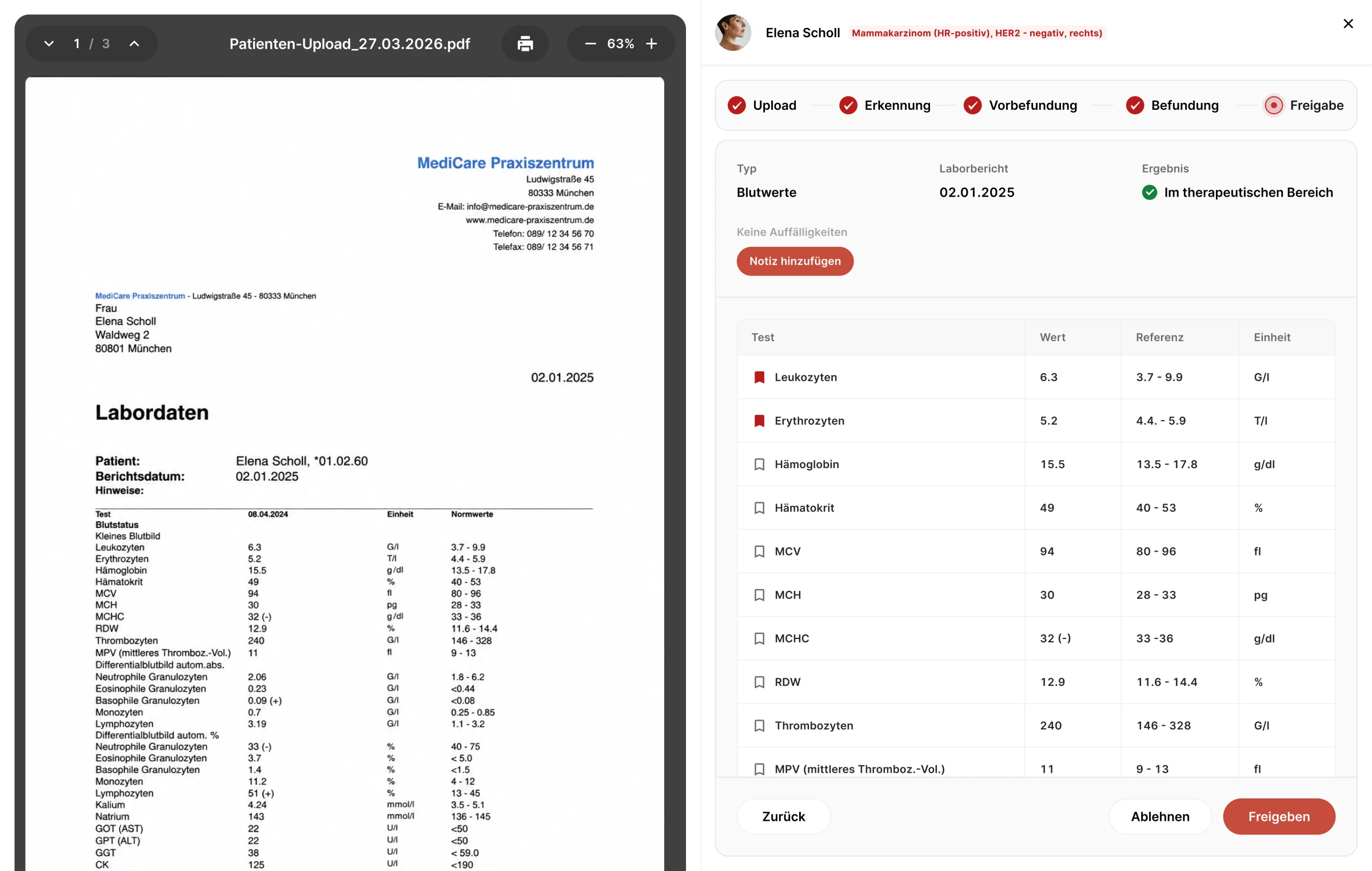Click the Patienten-Upload_27.03.2026.pdf title
Image resolution: width=1372 pixels, height=871 pixels.
click(x=349, y=43)
